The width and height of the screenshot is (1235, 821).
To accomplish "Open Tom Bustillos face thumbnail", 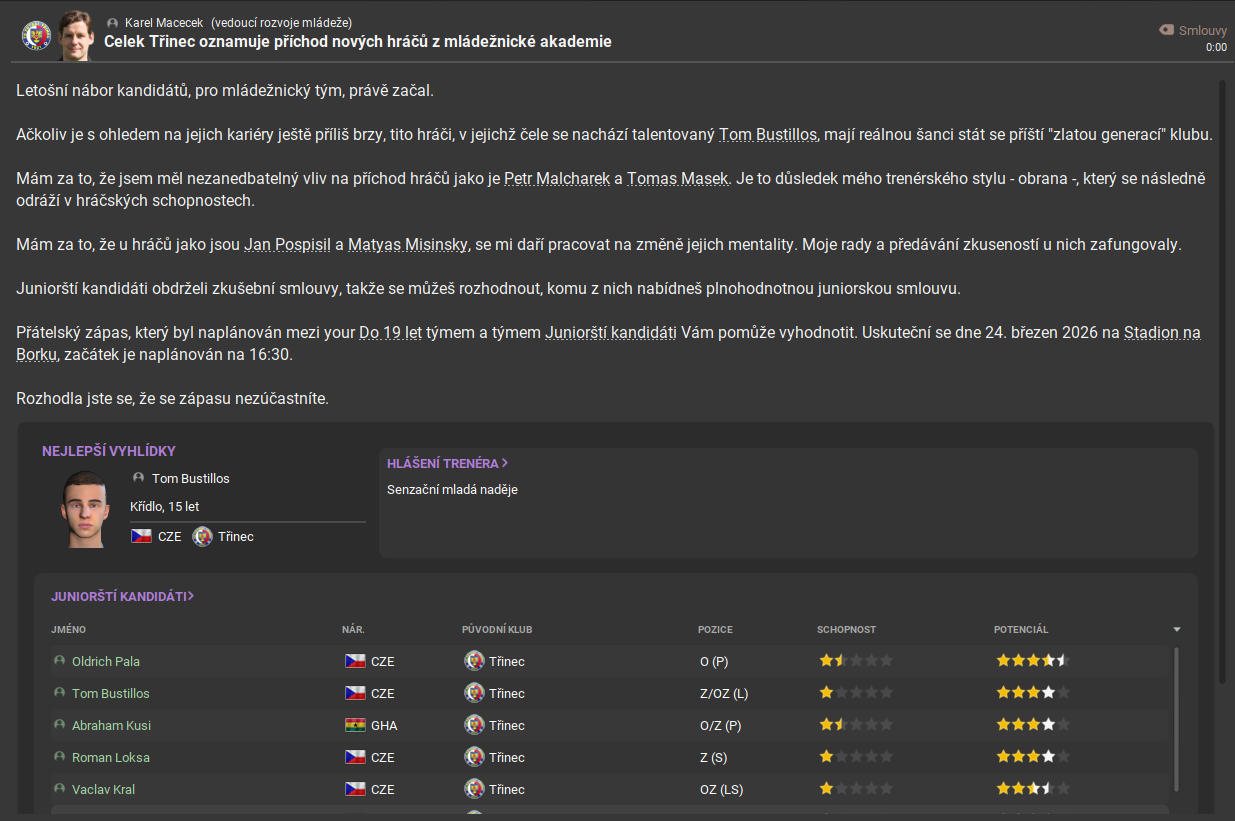I will coord(86,509).
